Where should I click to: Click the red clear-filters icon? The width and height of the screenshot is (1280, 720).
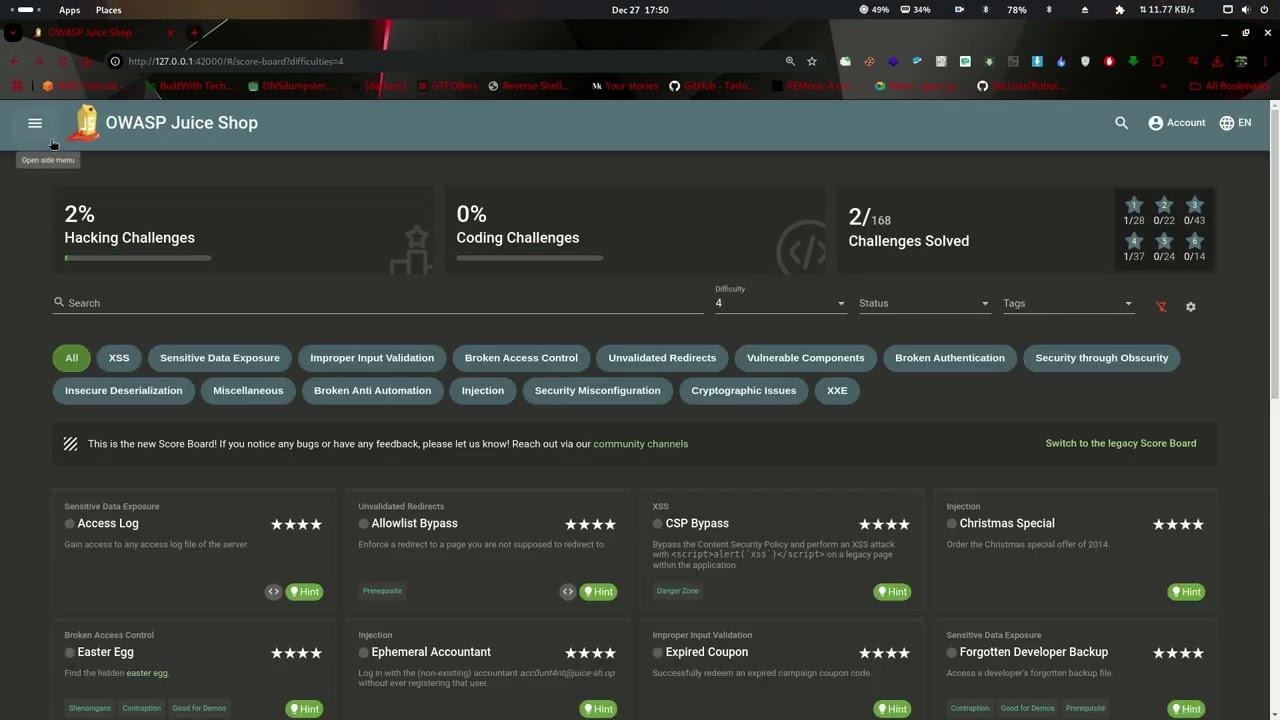[x=1161, y=307]
